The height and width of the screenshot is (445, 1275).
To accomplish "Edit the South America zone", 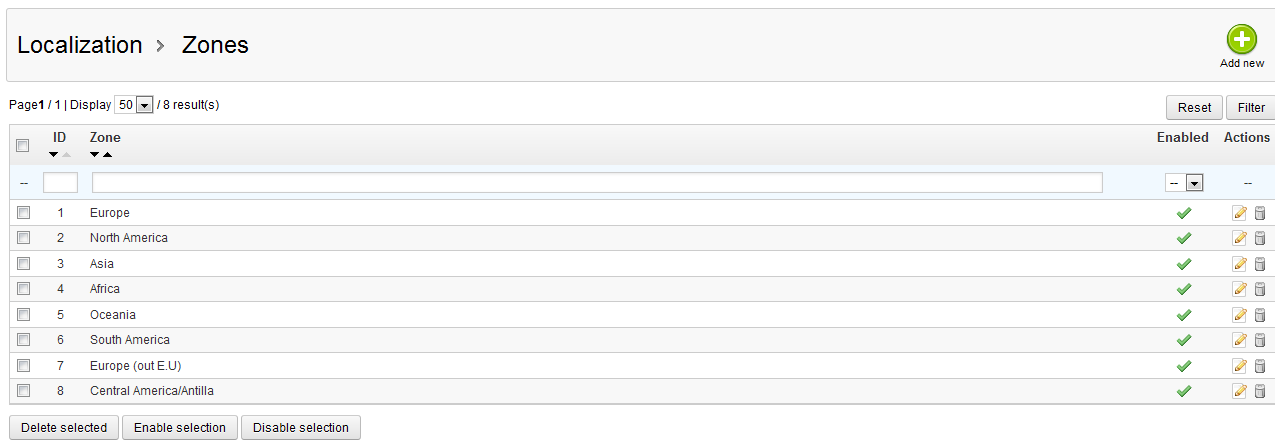I will click(x=1240, y=340).
